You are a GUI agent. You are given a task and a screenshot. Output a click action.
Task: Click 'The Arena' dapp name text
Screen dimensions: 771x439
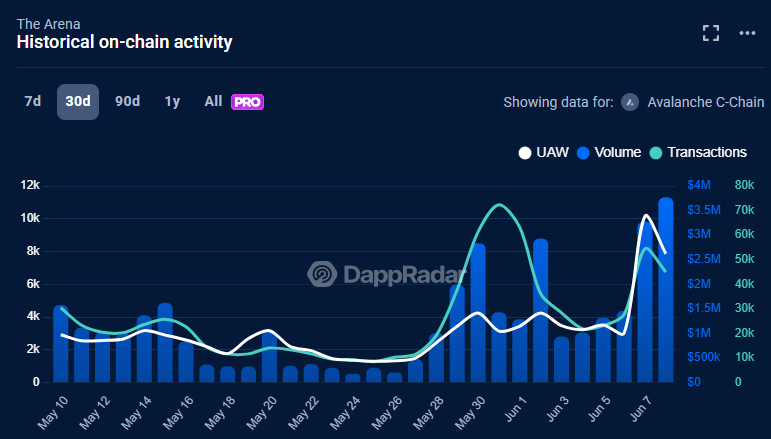(x=48, y=24)
